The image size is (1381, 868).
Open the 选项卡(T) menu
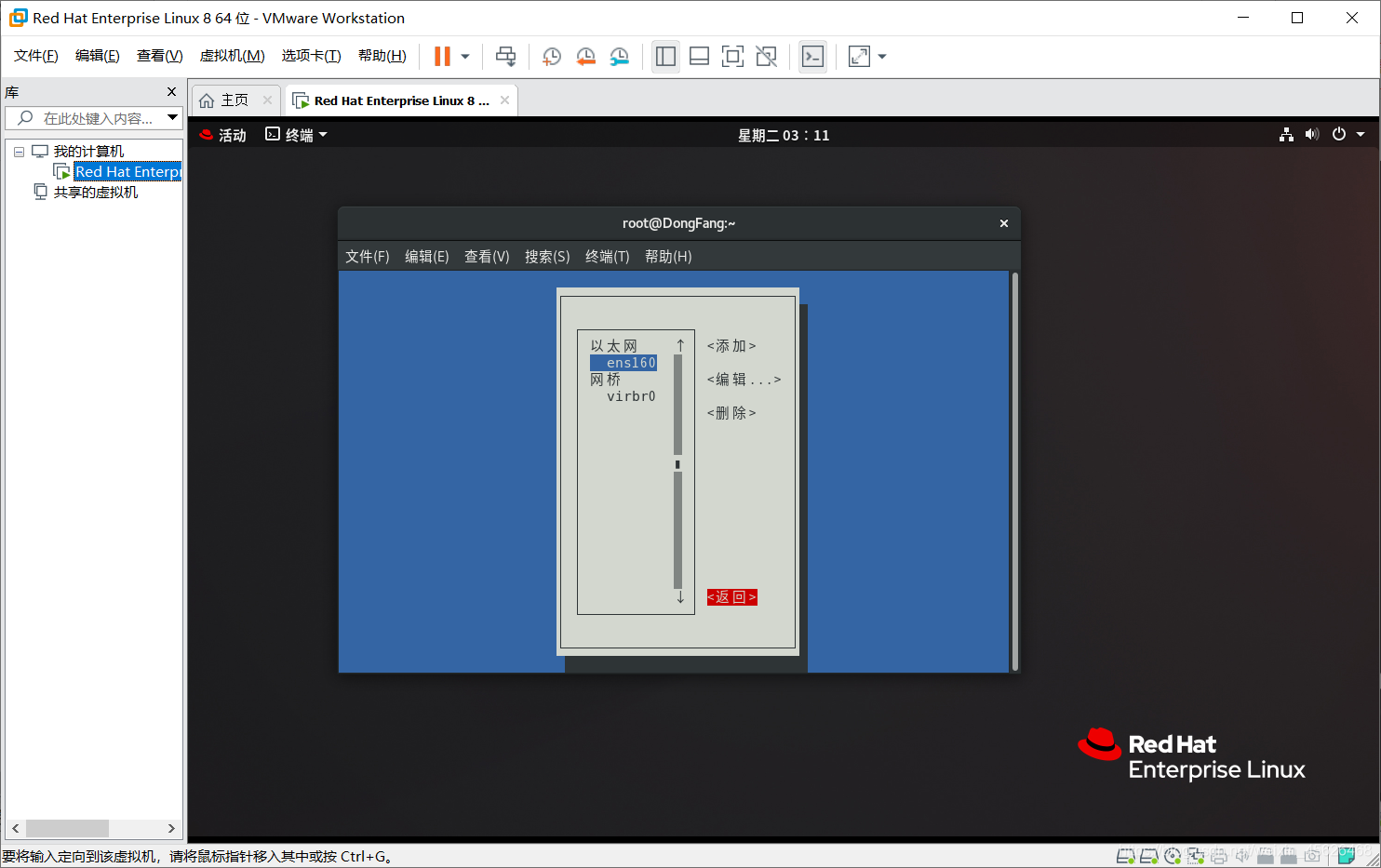click(312, 56)
